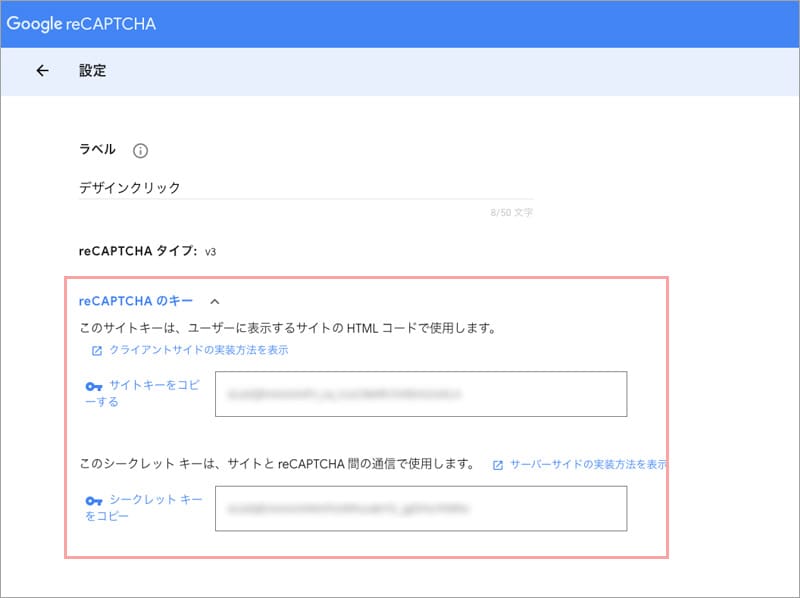Click the reCAPTCHA タイプ: v3 text
800x598 pixels.
click(147, 251)
